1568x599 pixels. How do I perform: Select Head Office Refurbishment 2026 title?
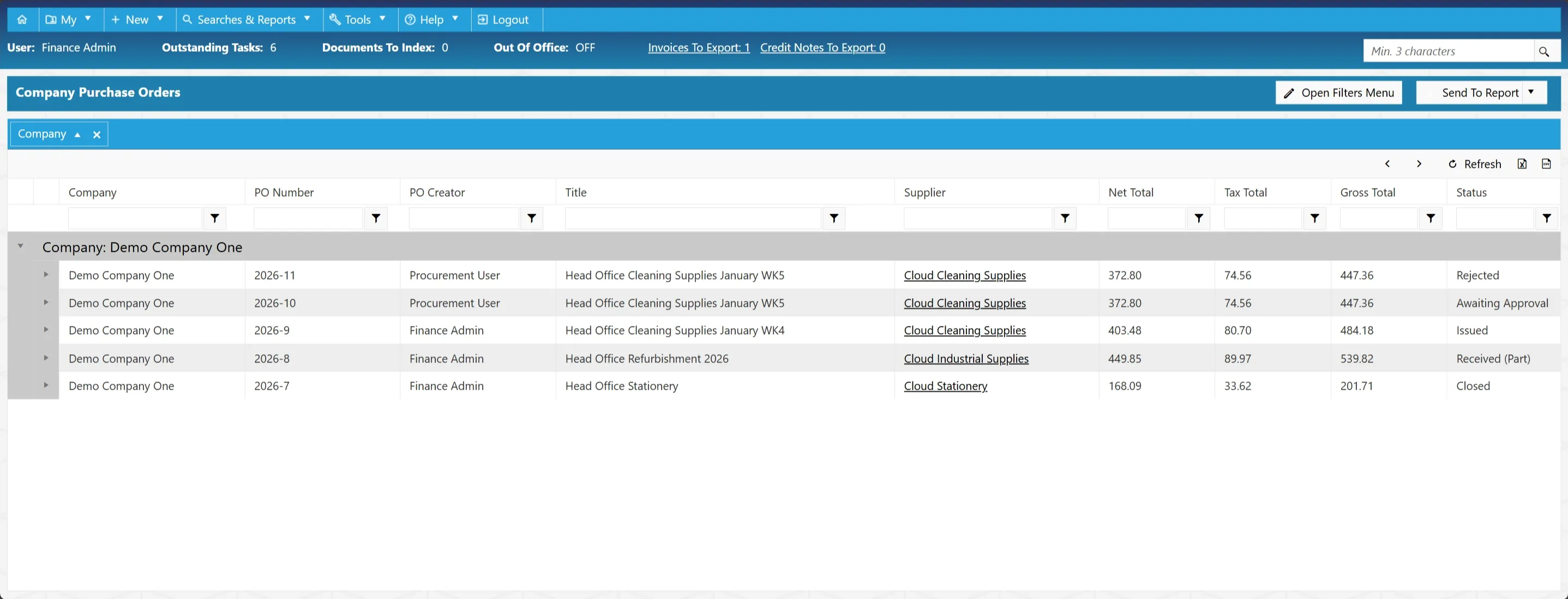[x=725, y=358]
